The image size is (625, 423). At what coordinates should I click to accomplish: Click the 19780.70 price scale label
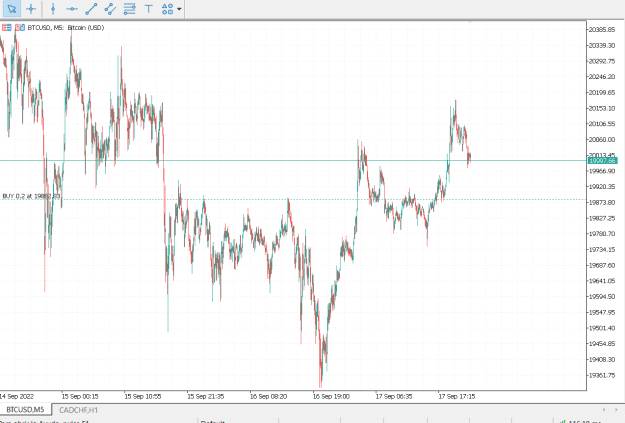[602, 234]
